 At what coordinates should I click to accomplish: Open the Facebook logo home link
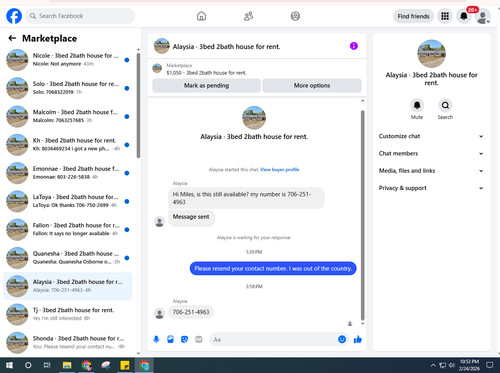[14, 16]
